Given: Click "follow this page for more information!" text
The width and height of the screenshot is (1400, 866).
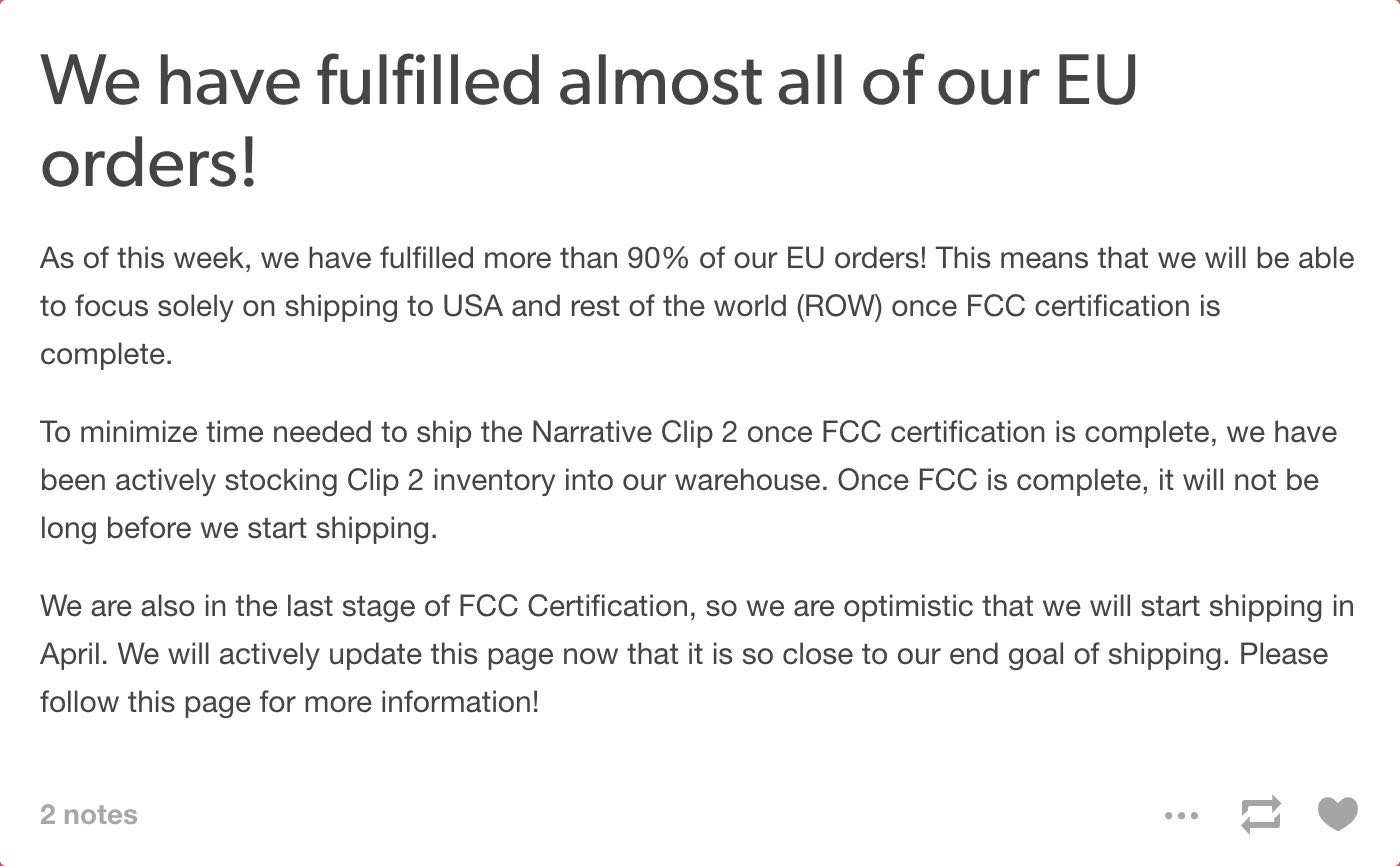Looking at the screenshot, I should (x=290, y=702).
